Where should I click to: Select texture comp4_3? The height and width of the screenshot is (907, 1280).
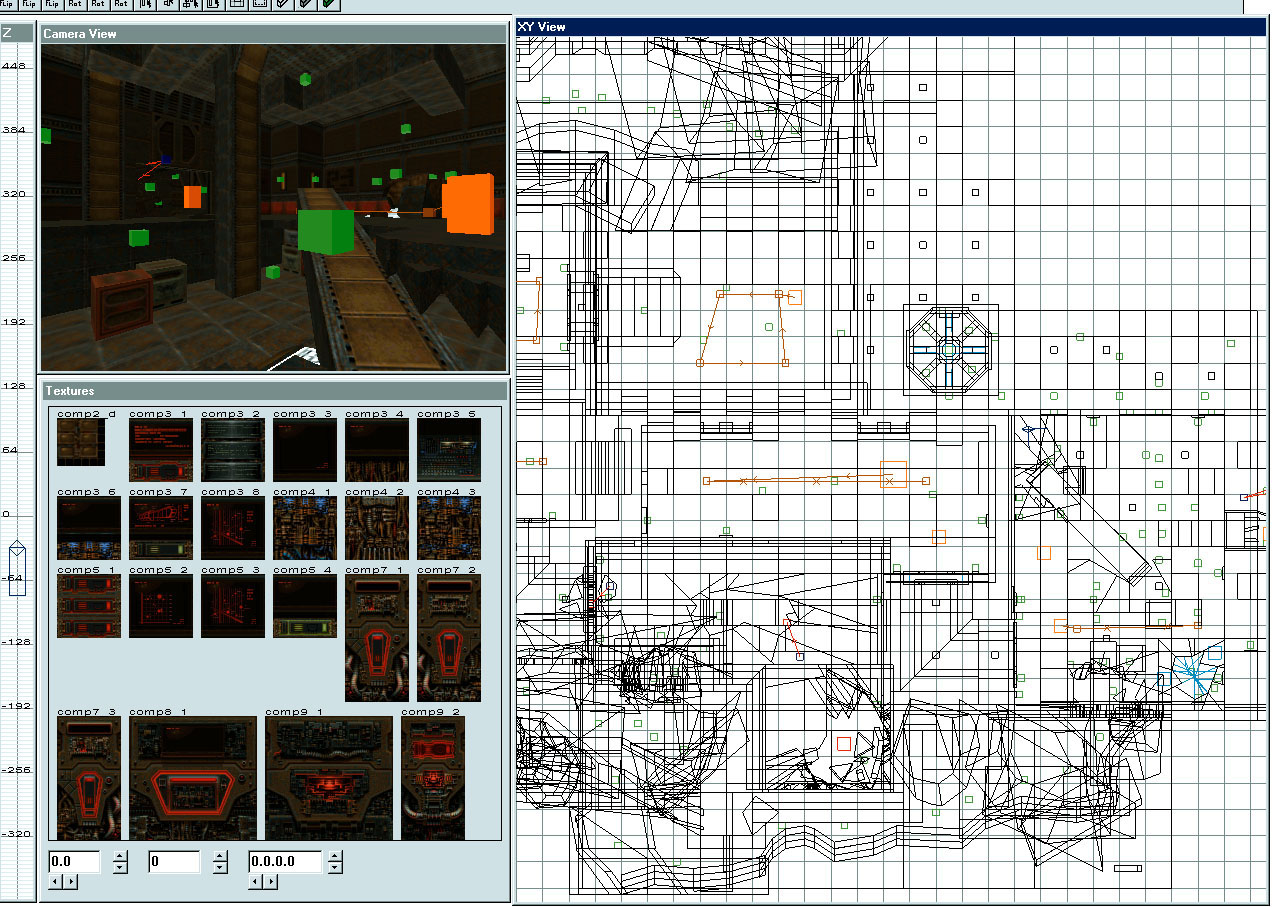tap(449, 528)
